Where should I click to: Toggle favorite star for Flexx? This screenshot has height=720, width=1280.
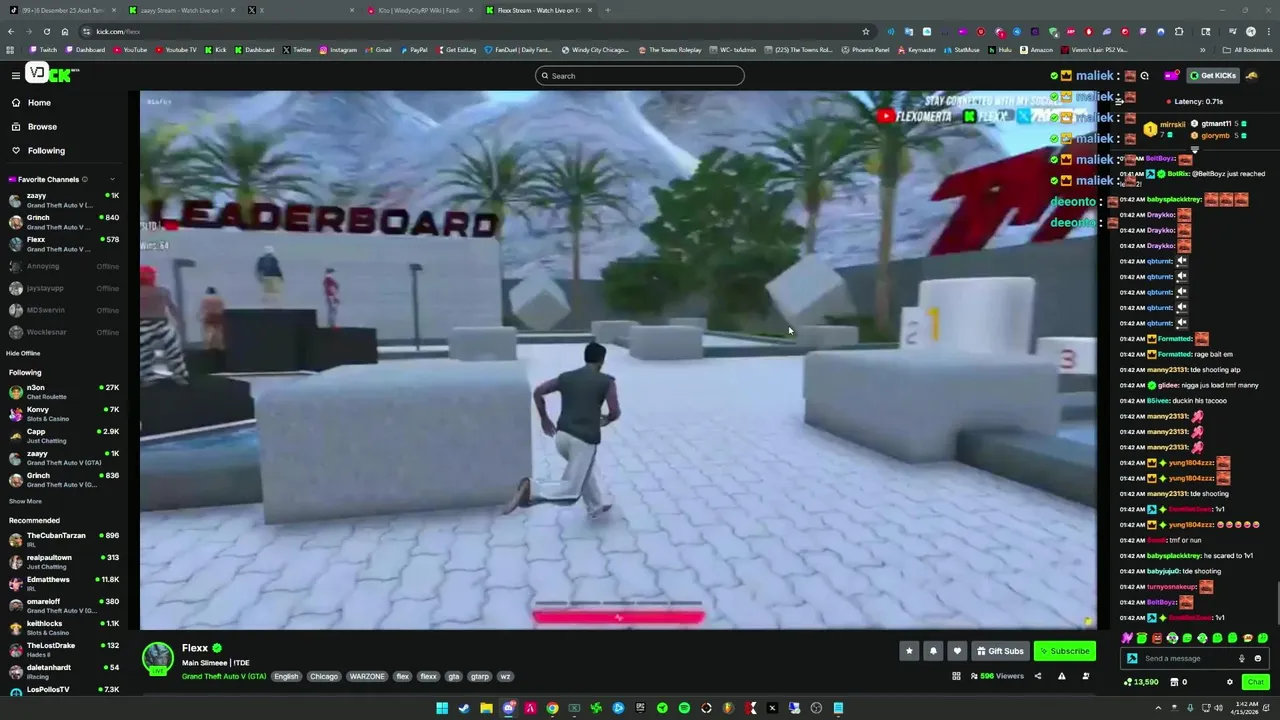pos(909,651)
